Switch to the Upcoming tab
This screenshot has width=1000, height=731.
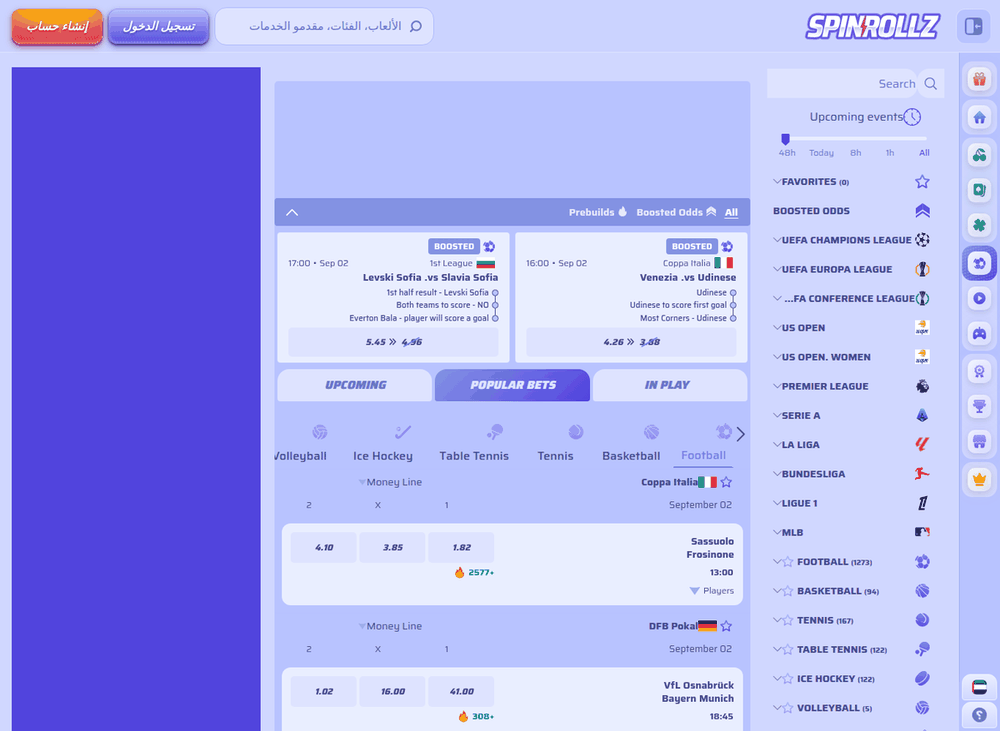click(x=355, y=385)
